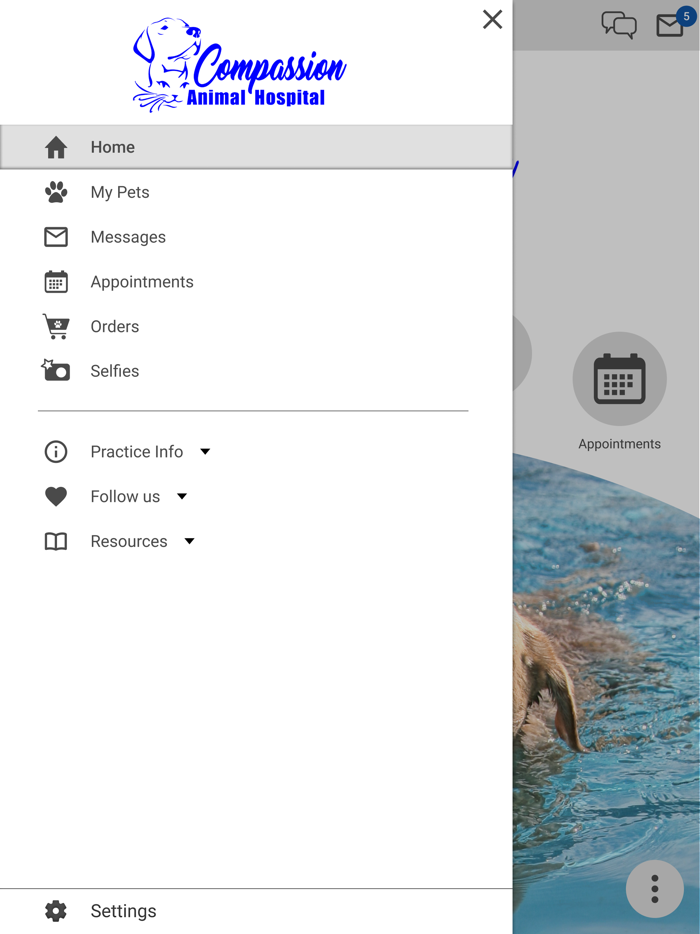Expand the Follow us dropdown arrow
Viewport: 700px width, 934px height.
(182, 496)
